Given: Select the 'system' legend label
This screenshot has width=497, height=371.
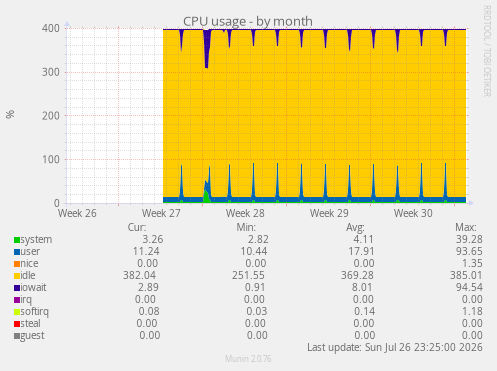Looking at the screenshot, I should click(x=36, y=240).
